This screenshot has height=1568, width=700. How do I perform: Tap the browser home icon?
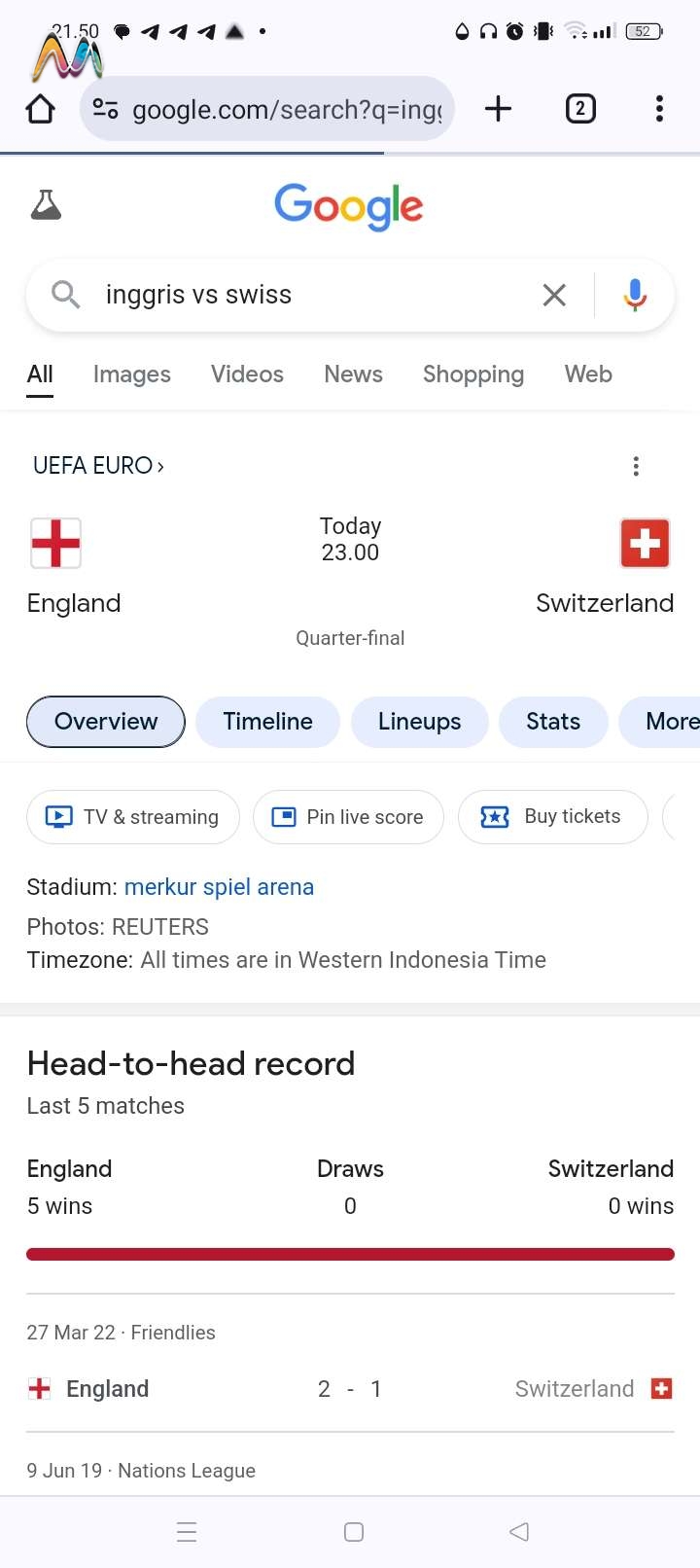40,109
